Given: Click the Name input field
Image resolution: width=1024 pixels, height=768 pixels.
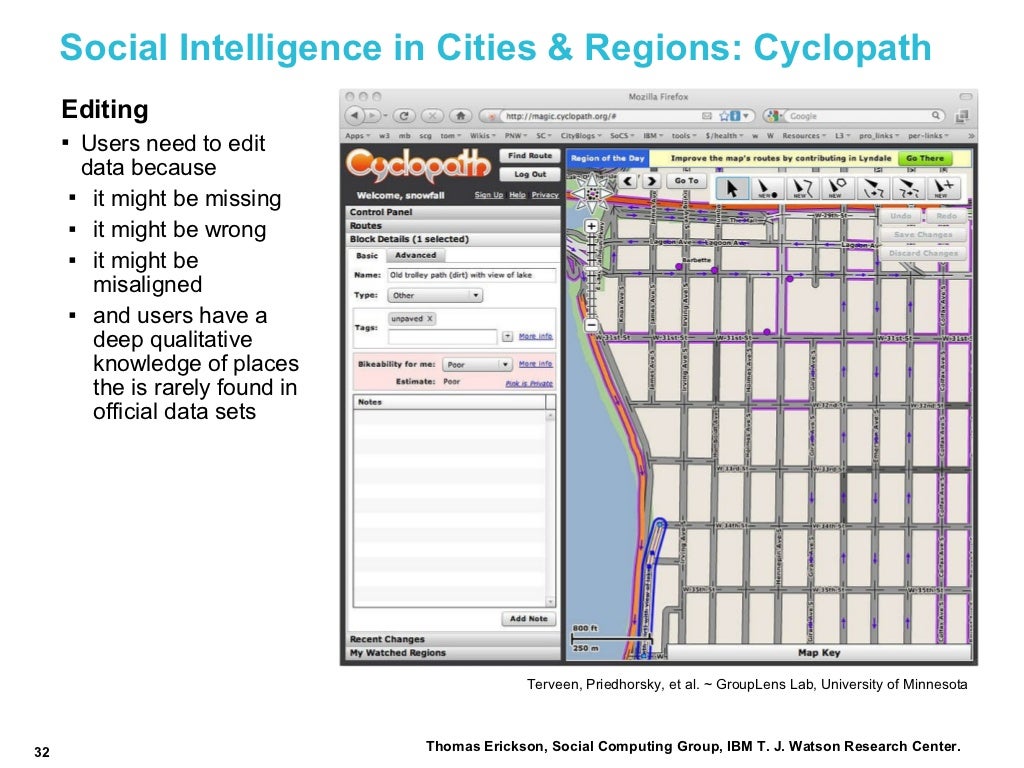Looking at the screenshot, I should coord(472,275).
